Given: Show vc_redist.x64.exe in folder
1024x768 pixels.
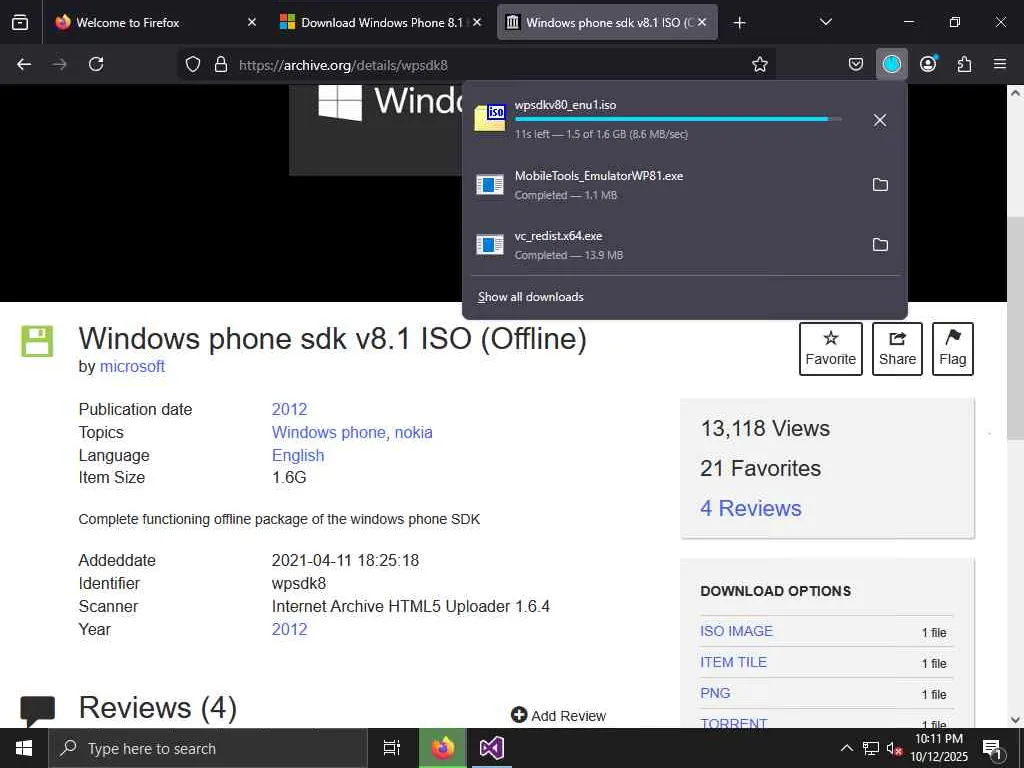Looking at the screenshot, I should point(880,245).
